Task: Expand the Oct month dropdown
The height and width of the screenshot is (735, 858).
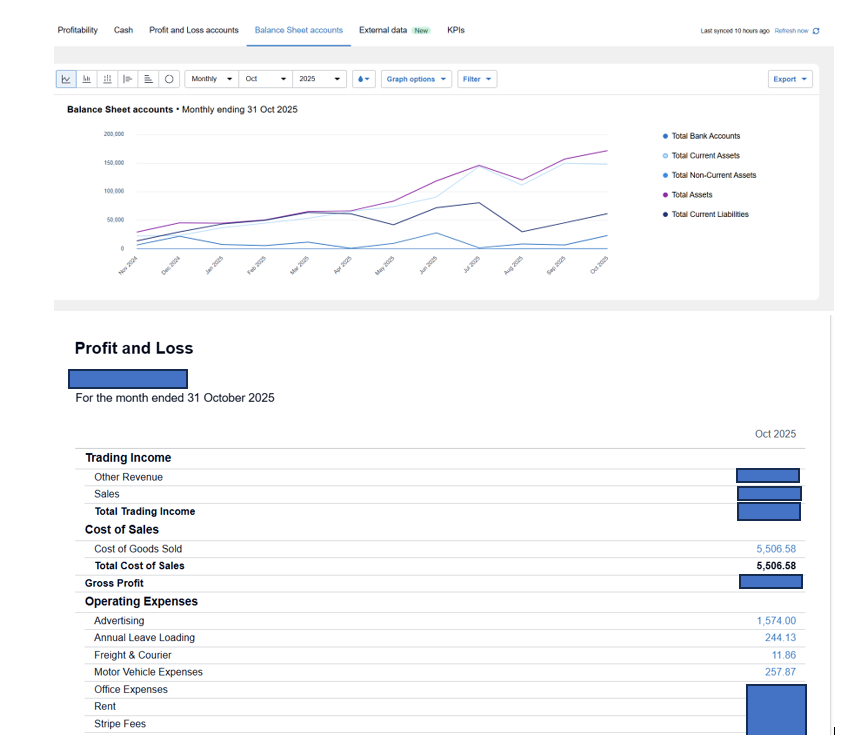Action: tap(265, 79)
